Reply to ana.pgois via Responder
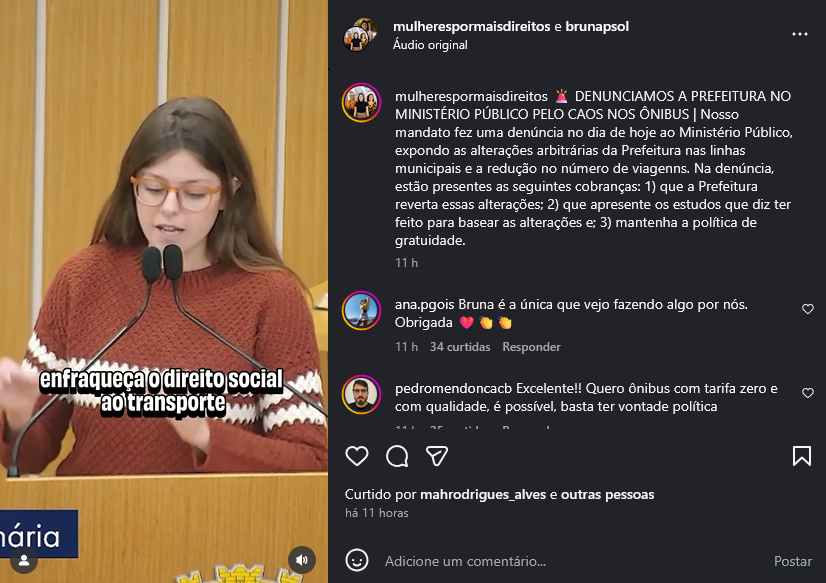Image resolution: width=826 pixels, height=583 pixels. click(531, 347)
